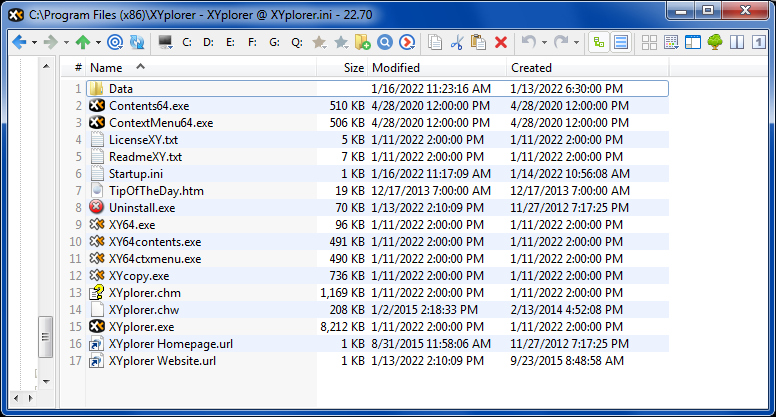The width and height of the screenshot is (776, 417).
Task: Click tree panel scroll down arrow
Action: point(46,381)
